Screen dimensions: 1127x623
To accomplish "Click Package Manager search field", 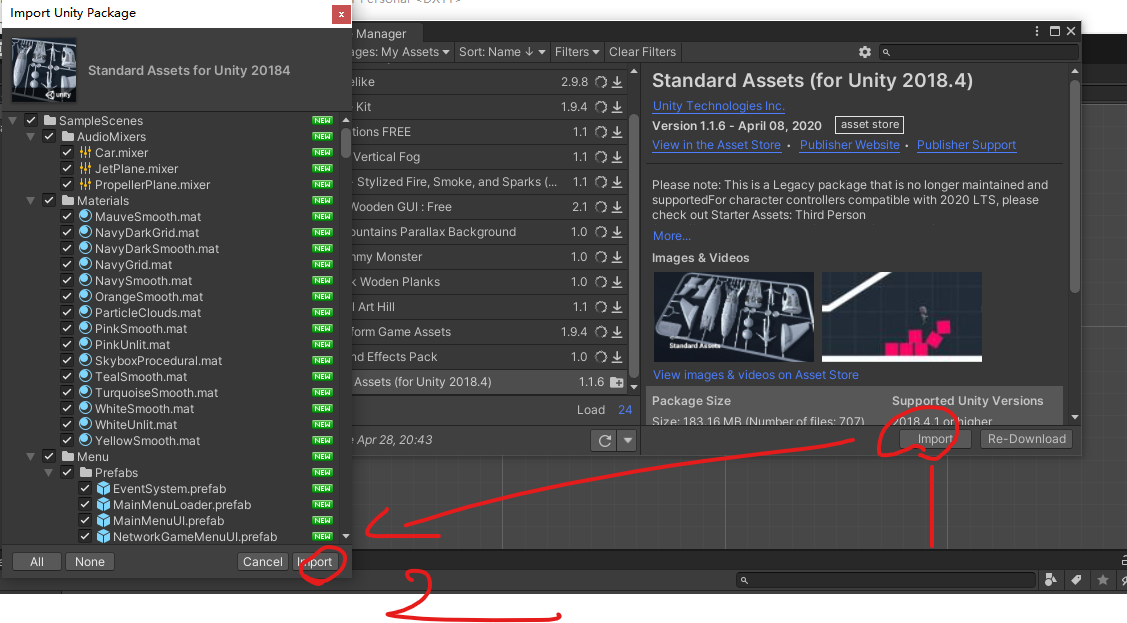I will [x=979, y=52].
